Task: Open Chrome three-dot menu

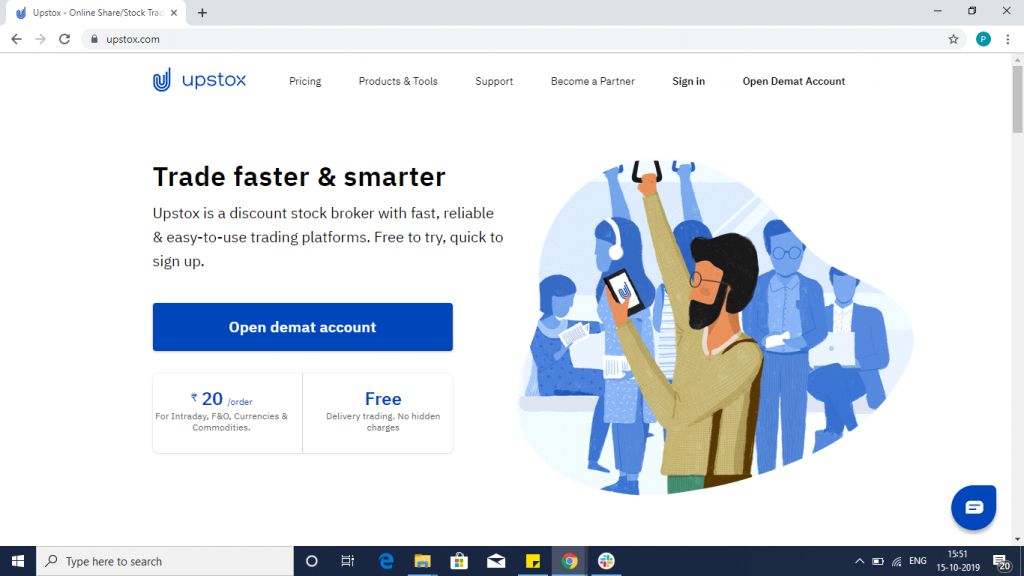Action: point(1009,39)
